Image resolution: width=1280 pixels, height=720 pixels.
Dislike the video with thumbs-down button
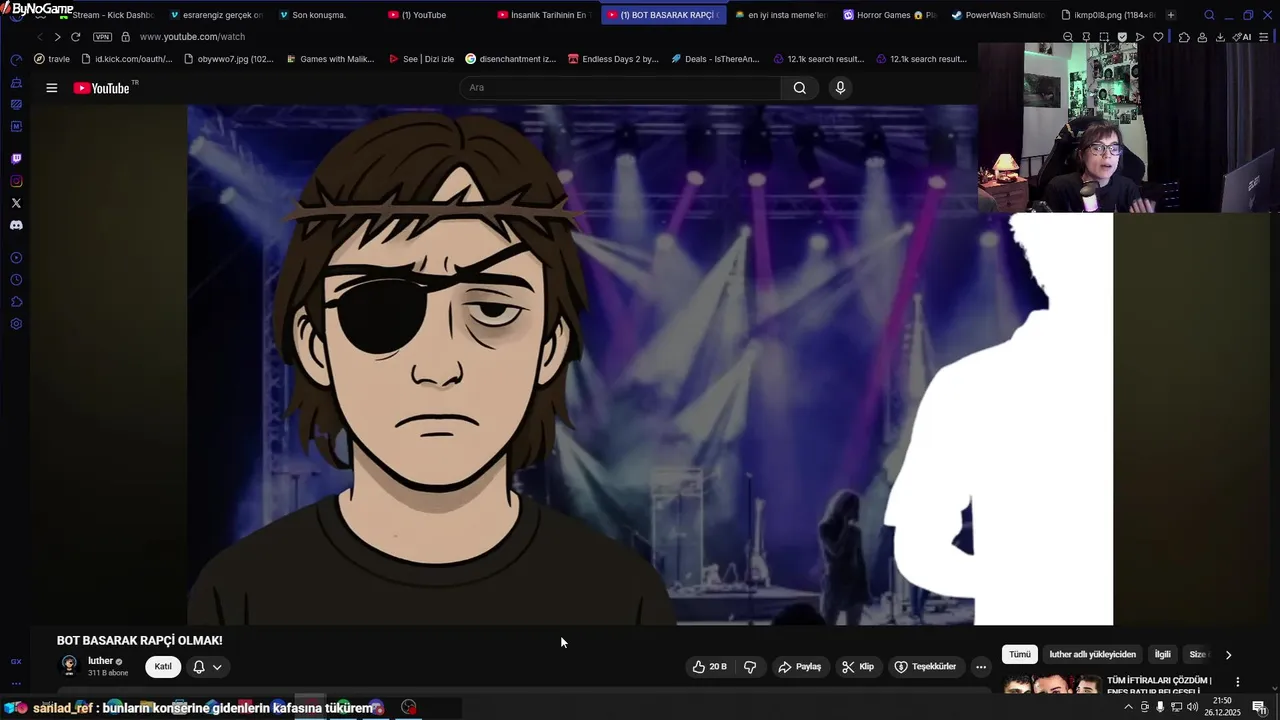tap(750, 667)
